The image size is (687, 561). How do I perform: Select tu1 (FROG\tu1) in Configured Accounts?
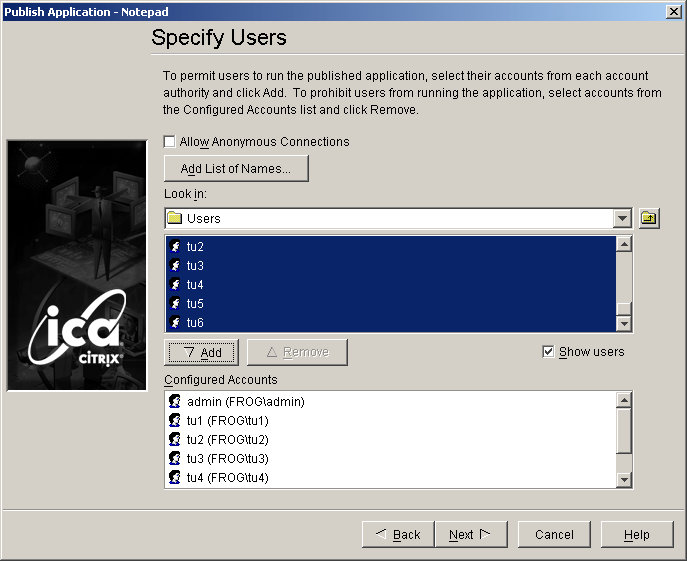point(391,420)
